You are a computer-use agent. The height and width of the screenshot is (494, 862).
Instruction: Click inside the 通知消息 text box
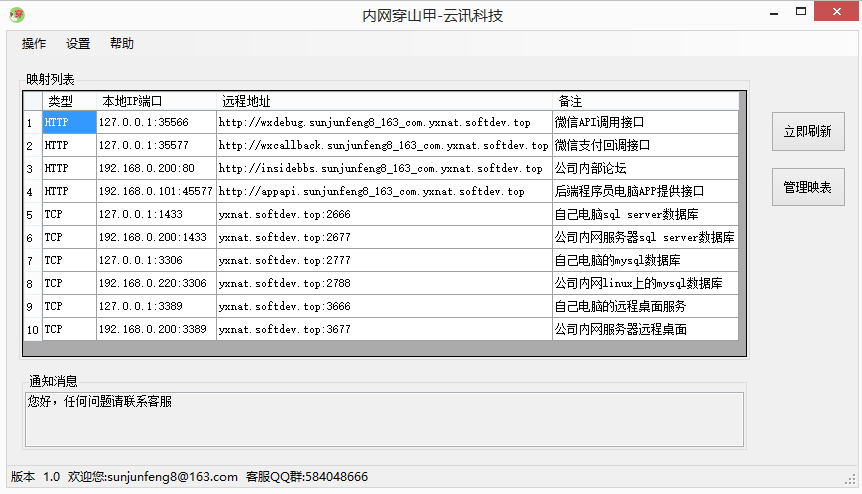(384, 419)
